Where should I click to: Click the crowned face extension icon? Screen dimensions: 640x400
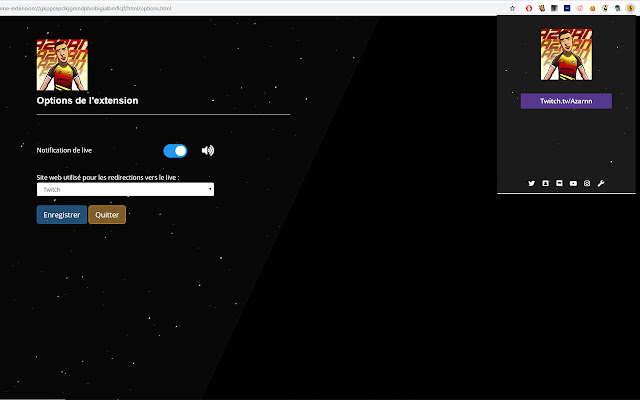542,8
